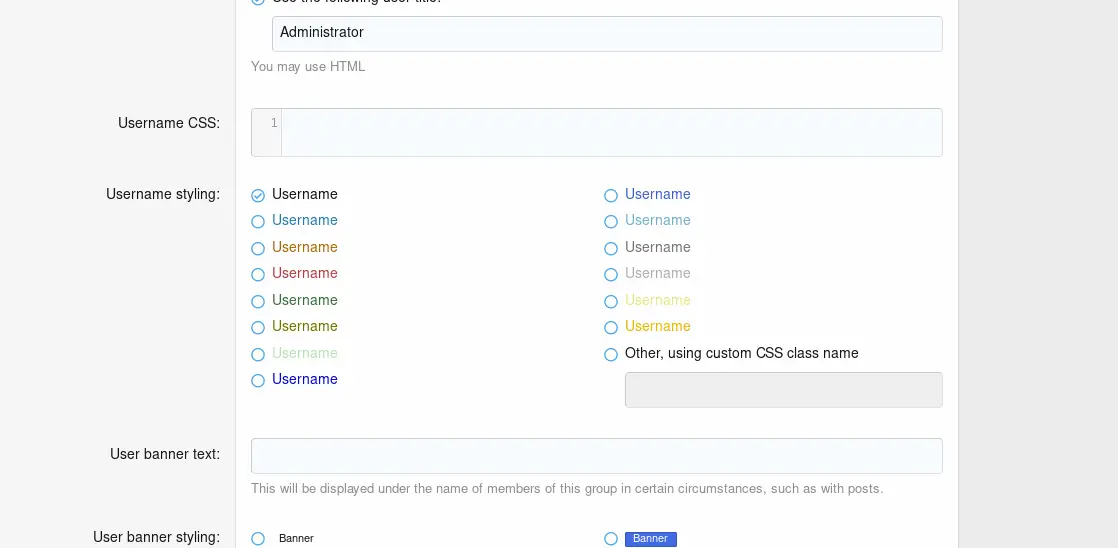Viewport: 1118px width, 548px height.
Task: Choose the orange Username styling option
Action: click(x=258, y=248)
